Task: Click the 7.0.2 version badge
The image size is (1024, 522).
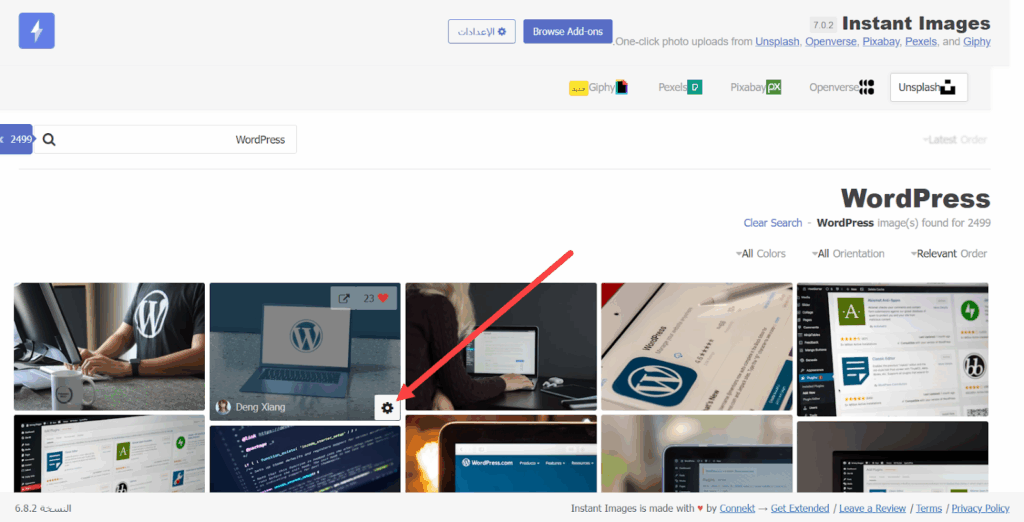Action: [823, 25]
